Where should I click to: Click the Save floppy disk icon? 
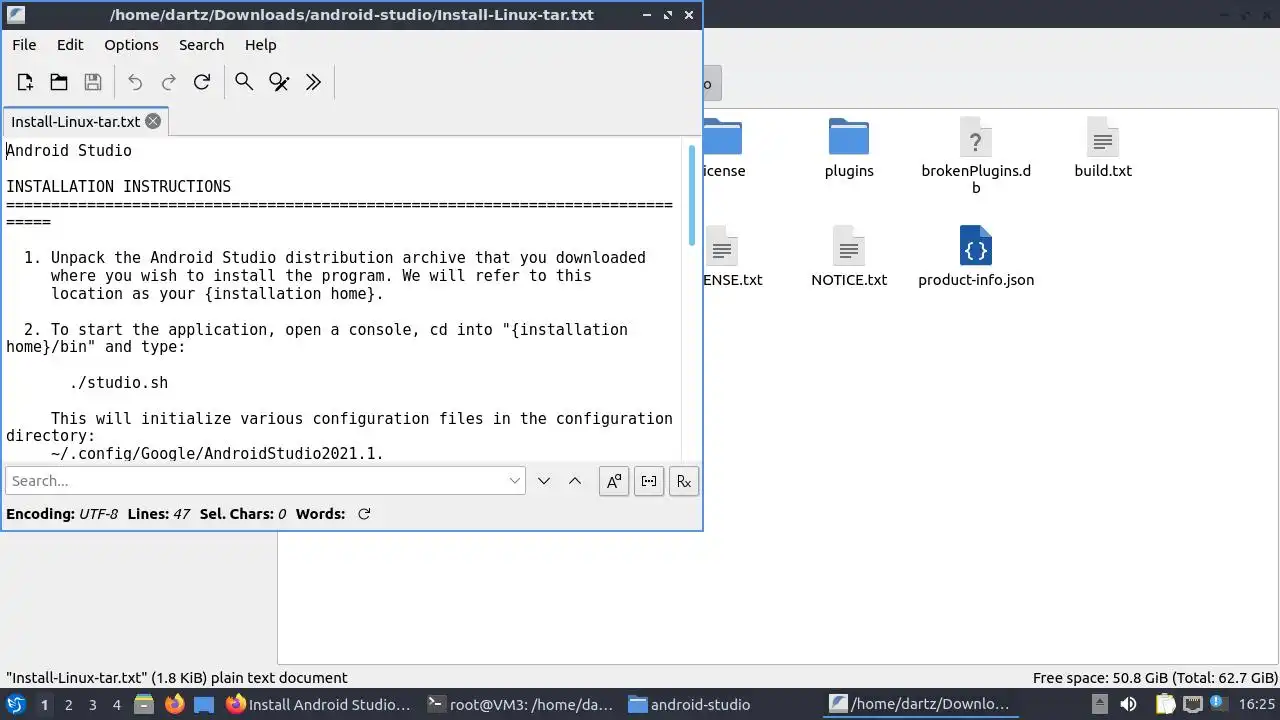click(93, 82)
